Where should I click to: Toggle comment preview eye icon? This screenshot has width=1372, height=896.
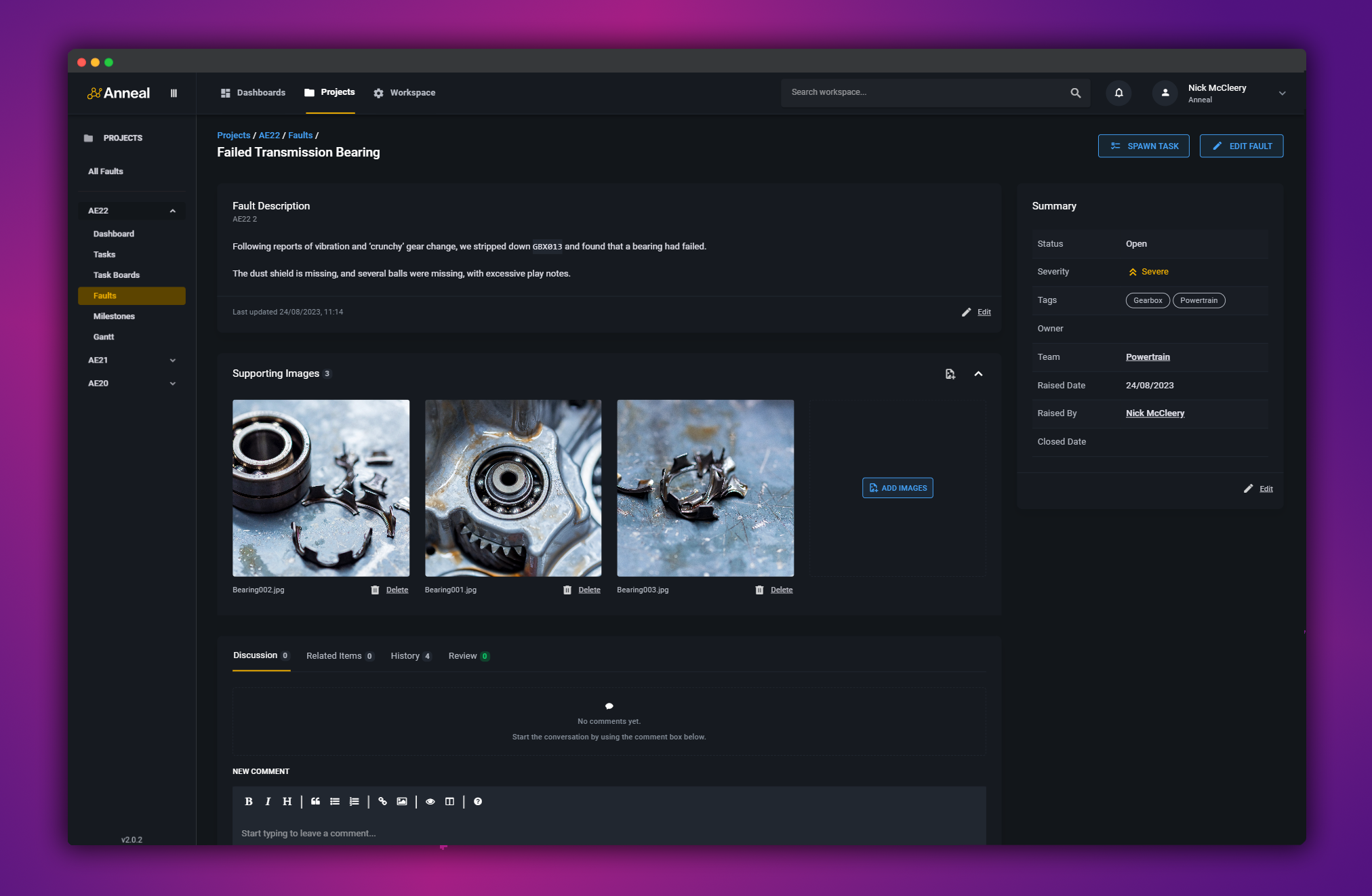430,801
